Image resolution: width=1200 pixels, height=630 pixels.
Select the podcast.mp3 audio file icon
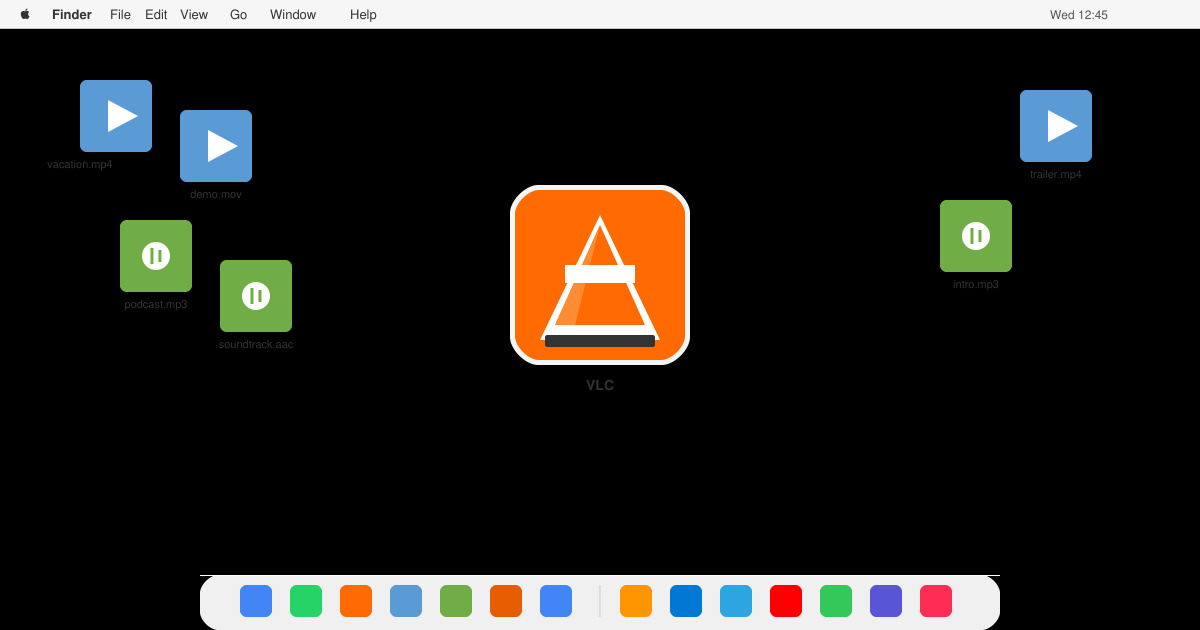point(156,256)
